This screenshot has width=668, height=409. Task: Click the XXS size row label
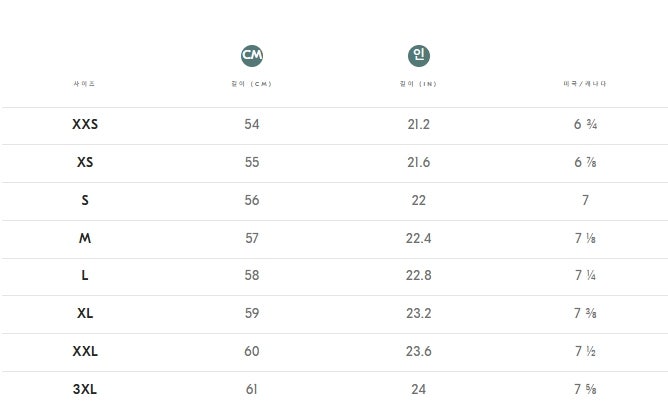click(85, 125)
